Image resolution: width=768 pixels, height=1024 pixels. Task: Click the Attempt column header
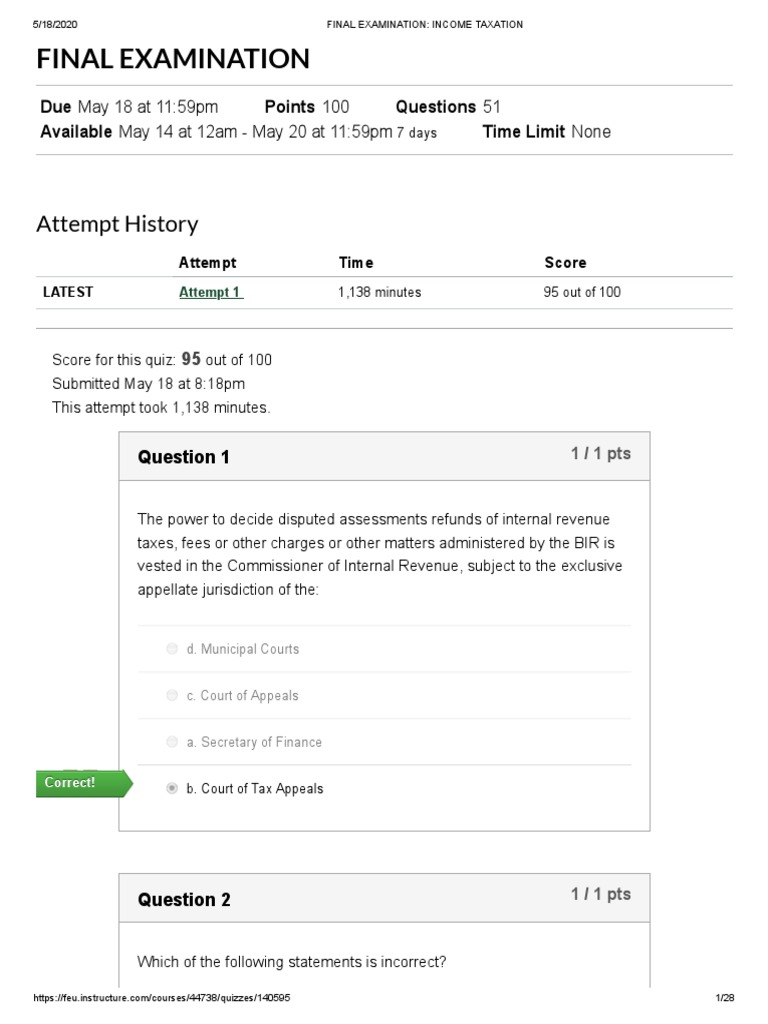[208, 263]
